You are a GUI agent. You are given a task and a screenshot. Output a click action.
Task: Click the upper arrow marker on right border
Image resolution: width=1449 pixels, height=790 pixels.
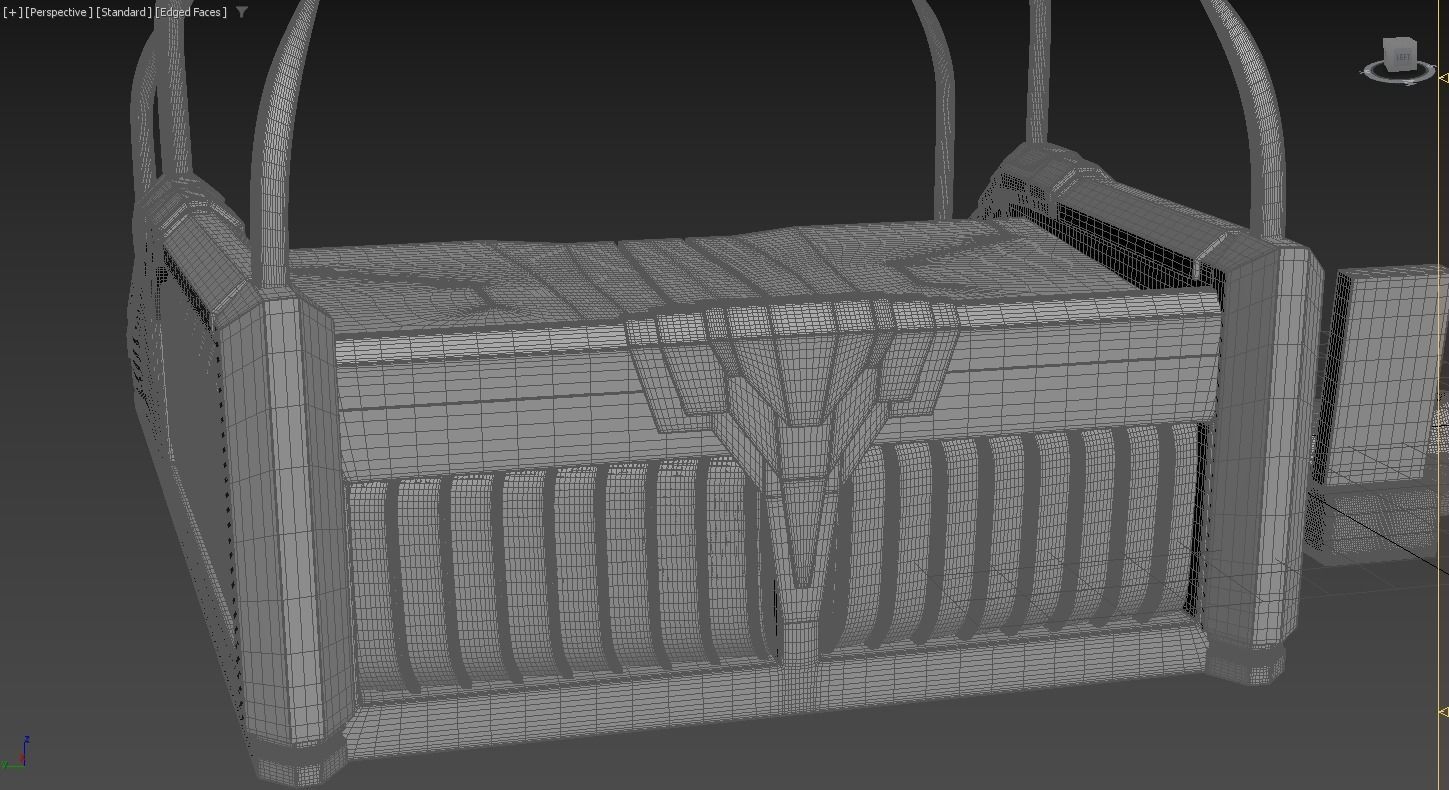(1443, 77)
